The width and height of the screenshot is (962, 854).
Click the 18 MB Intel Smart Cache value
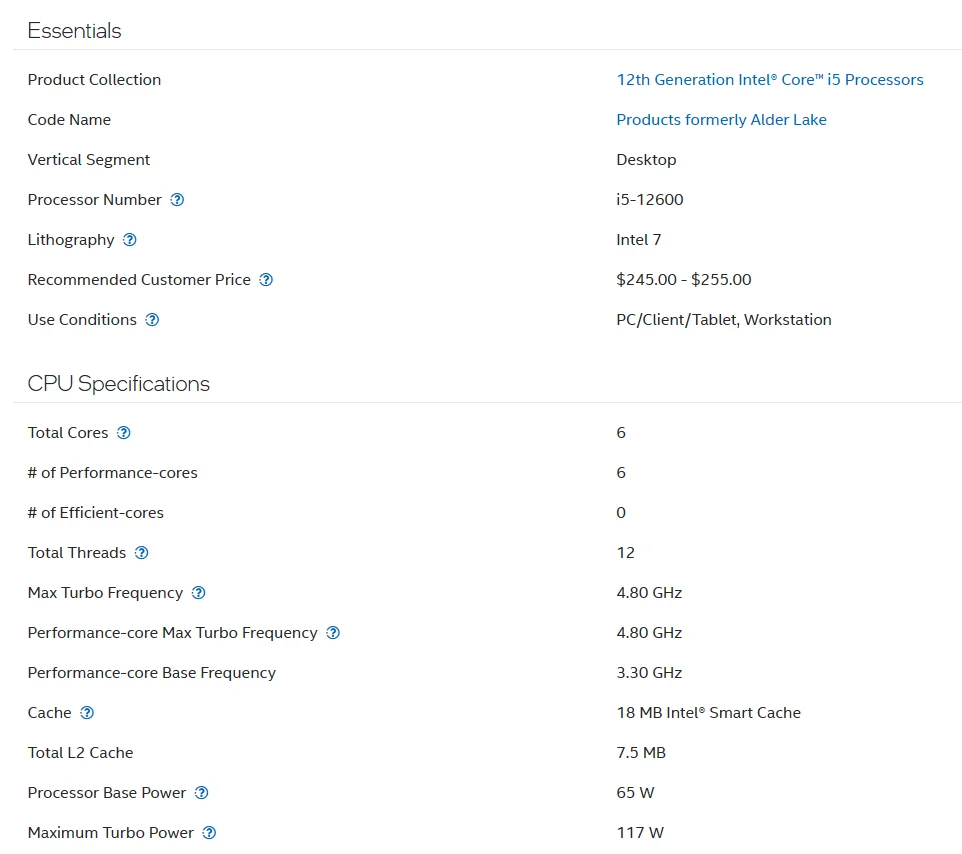pos(708,713)
